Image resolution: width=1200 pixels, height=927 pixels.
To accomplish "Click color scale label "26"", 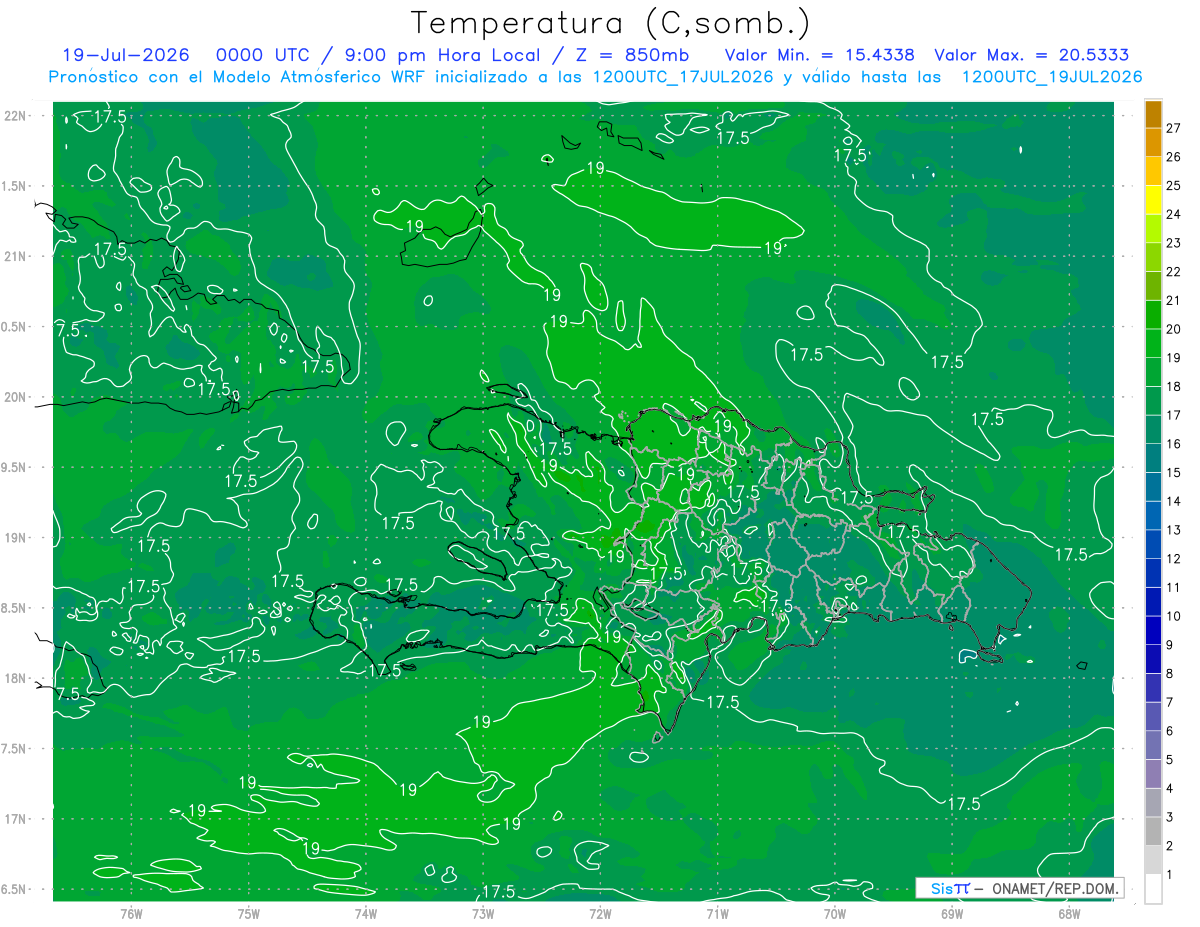I will click(x=1173, y=157).
